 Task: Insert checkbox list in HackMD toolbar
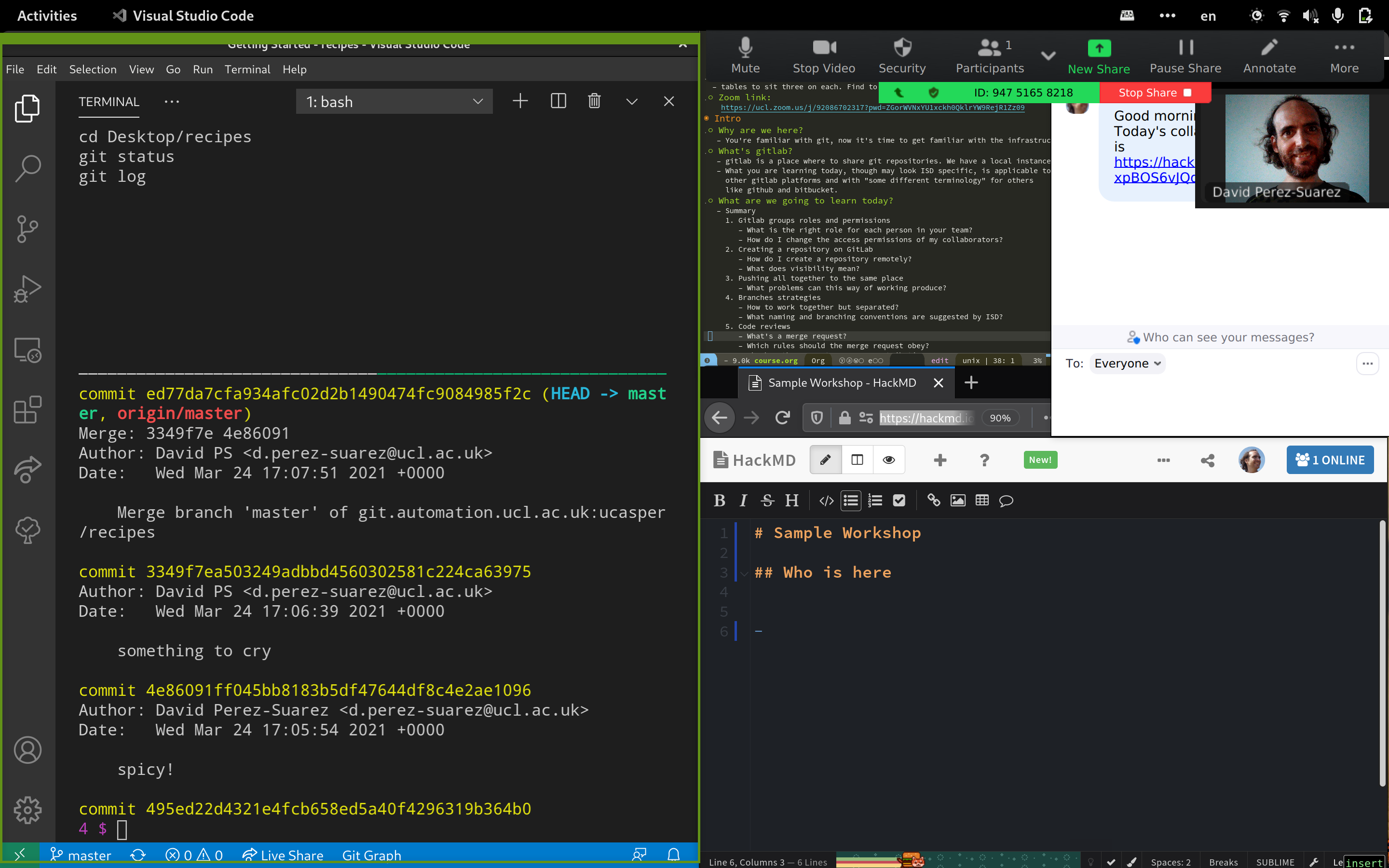tap(899, 500)
